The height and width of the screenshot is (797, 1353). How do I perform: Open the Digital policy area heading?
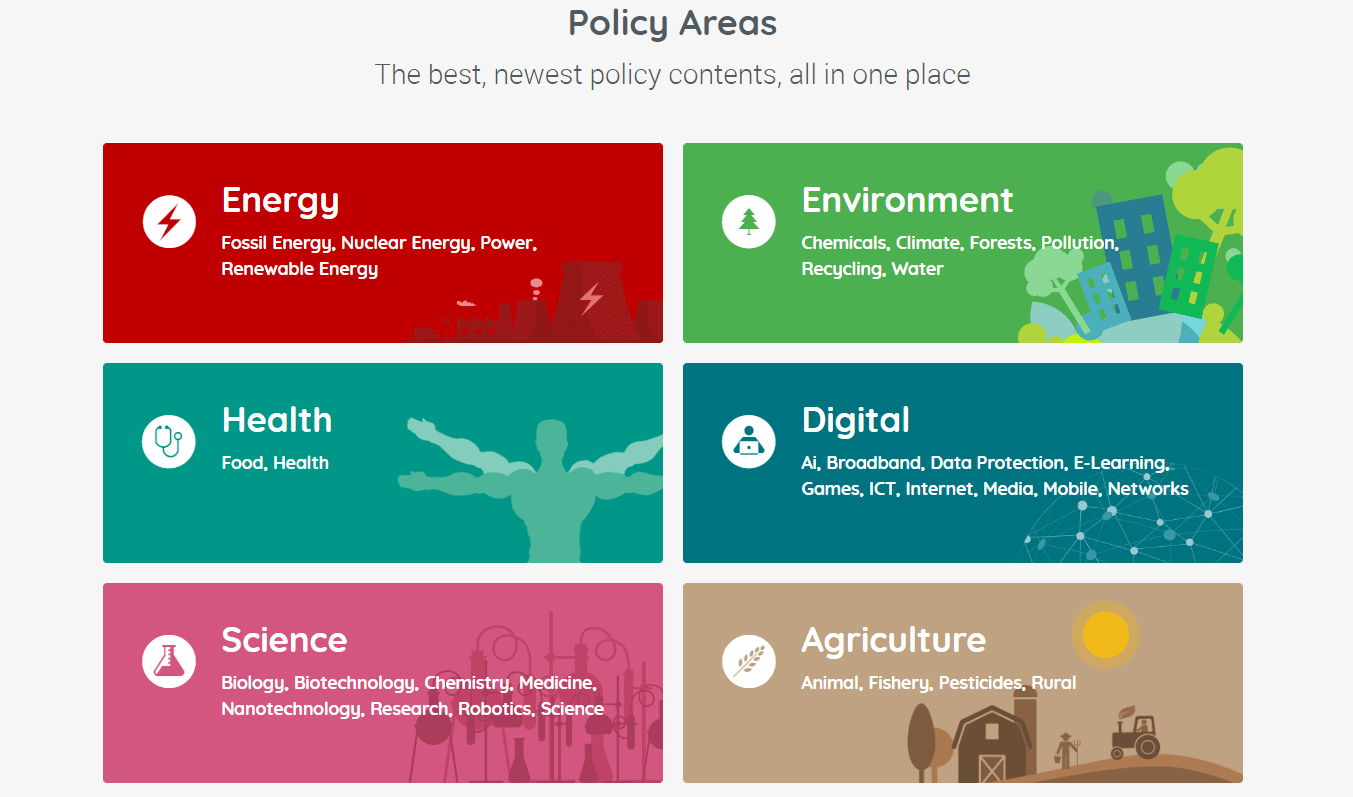tap(855, 420)
